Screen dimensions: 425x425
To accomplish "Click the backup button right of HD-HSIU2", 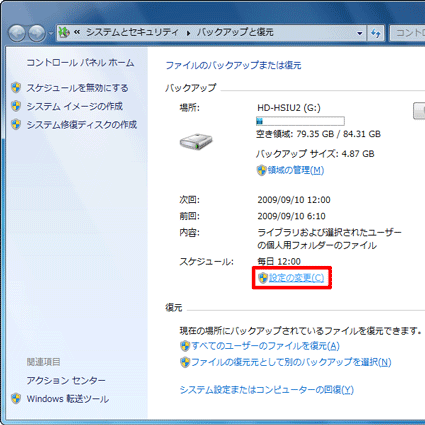I will [x=419, y=111].
